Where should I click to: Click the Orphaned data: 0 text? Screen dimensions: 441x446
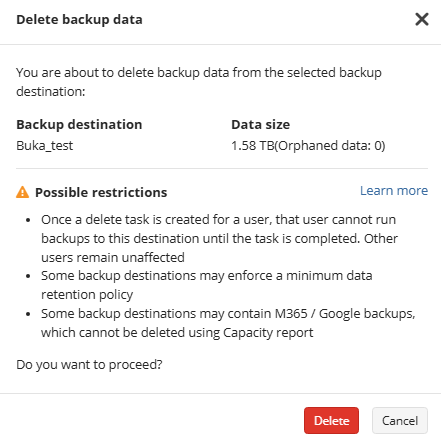point(330,146)
